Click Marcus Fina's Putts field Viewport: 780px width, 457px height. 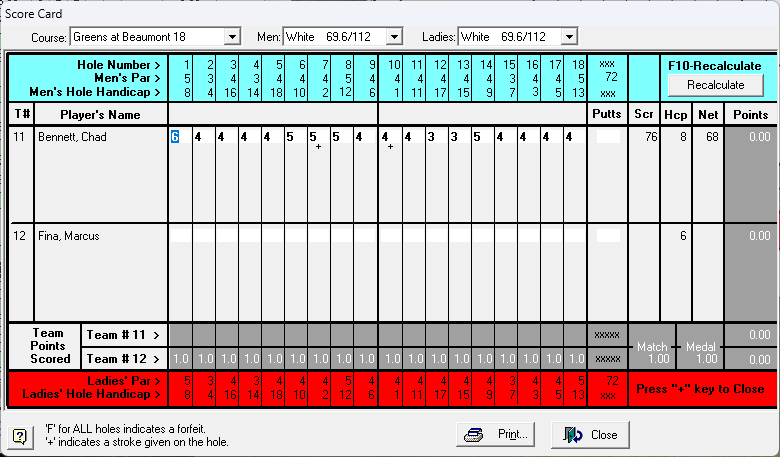point(607,236)
